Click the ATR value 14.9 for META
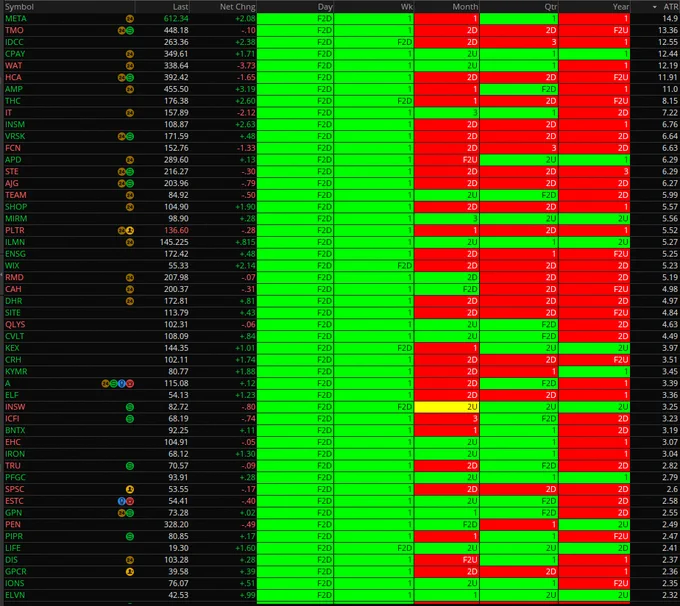The height and width of the screenshot is (606, 680). click(x=670, y=19)
